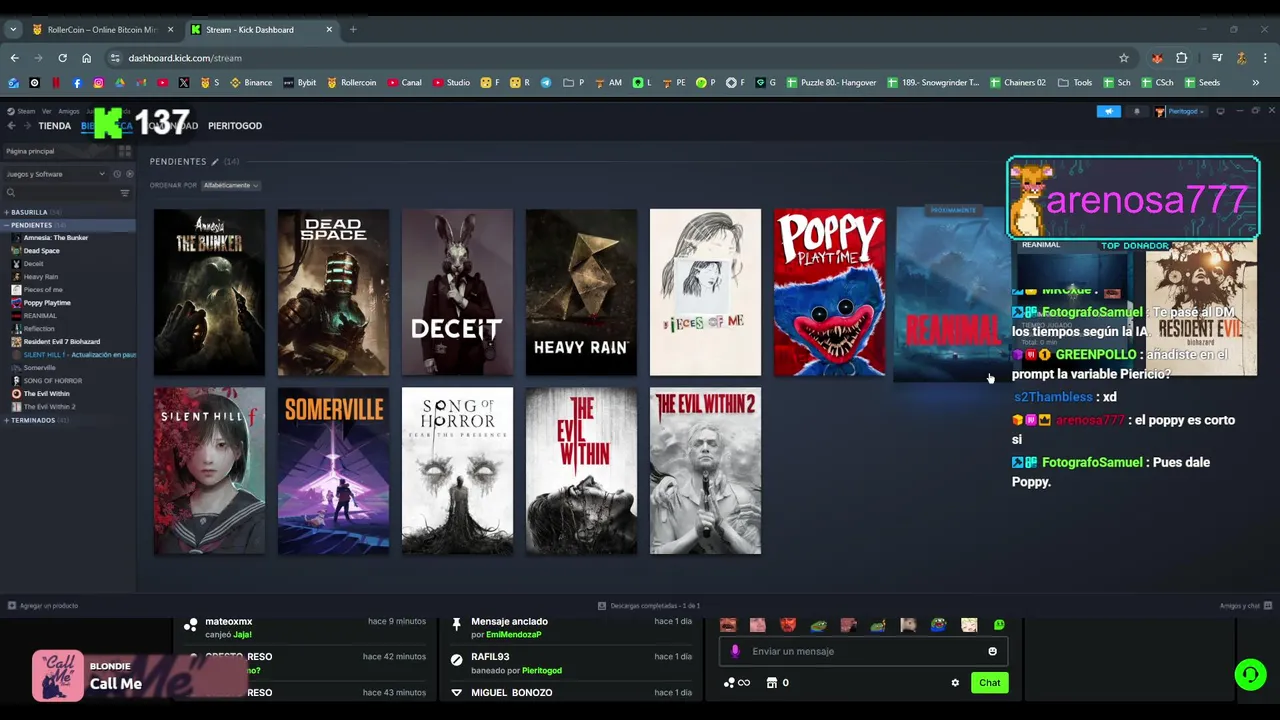This screenshot has width=1280, height=720.
Task: Click the recent activity clock icon
Action: click(x=116, y=174)
